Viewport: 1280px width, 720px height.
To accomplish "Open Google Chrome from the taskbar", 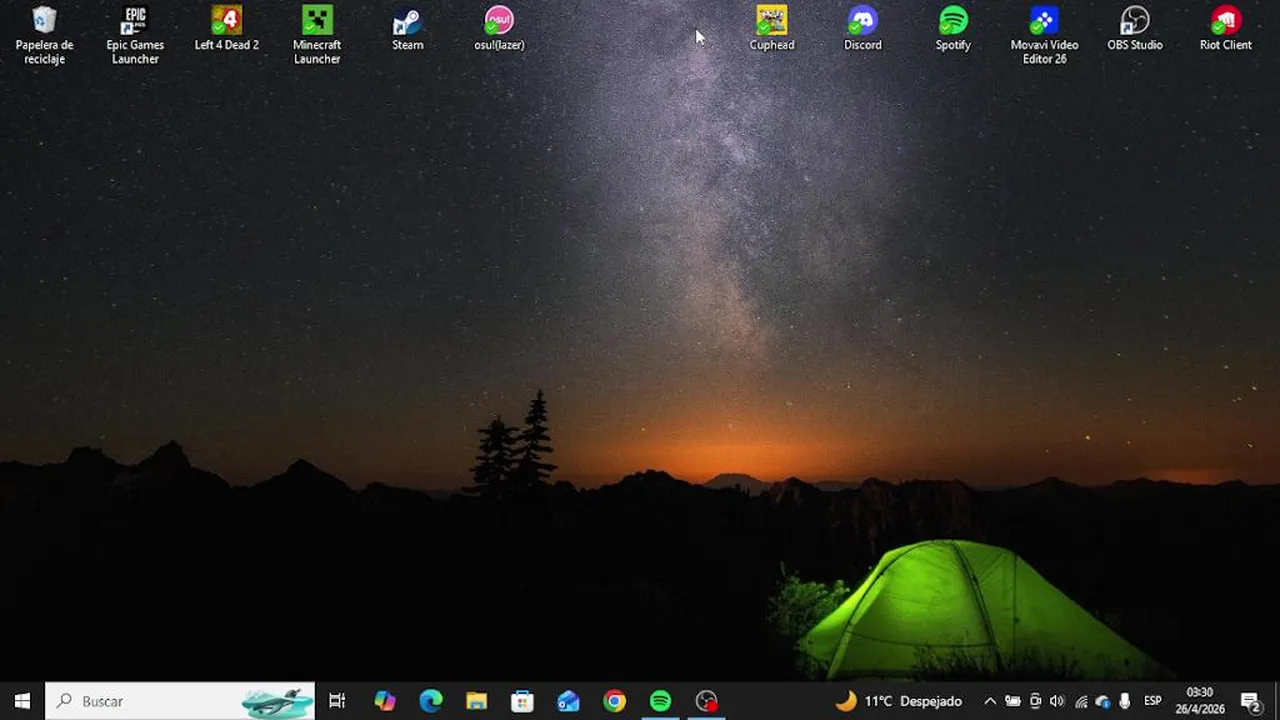I will tap(615, 701).
